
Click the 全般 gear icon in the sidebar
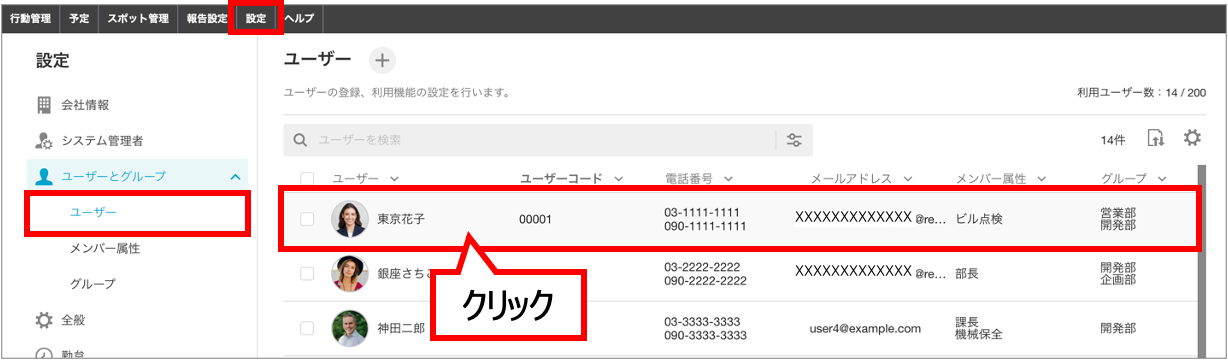(44, 321)
